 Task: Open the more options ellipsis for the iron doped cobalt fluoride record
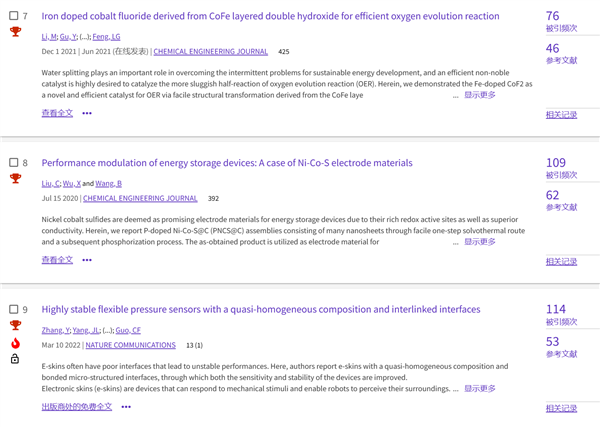coord(87,114)
